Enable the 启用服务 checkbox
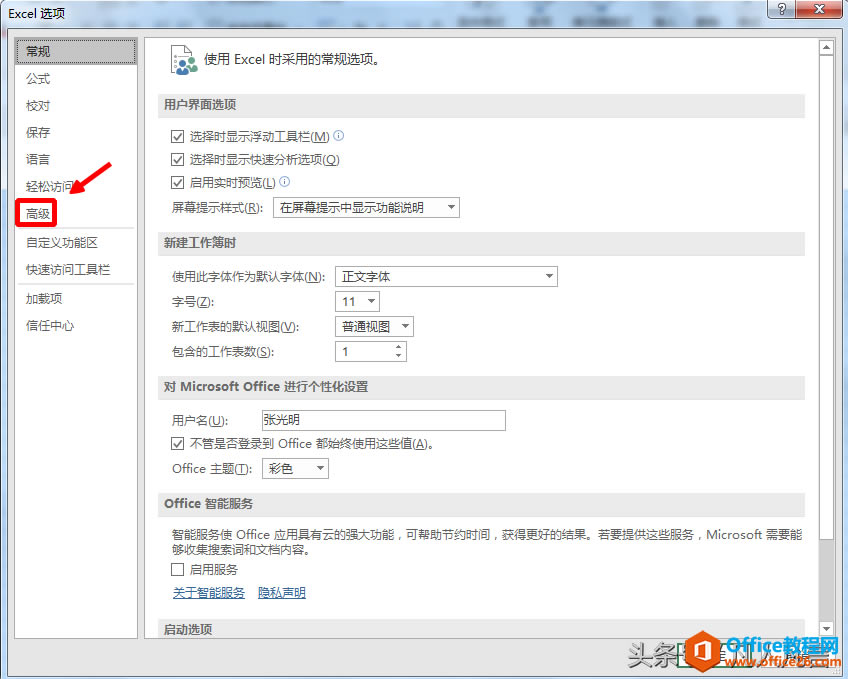 (177, 569)
